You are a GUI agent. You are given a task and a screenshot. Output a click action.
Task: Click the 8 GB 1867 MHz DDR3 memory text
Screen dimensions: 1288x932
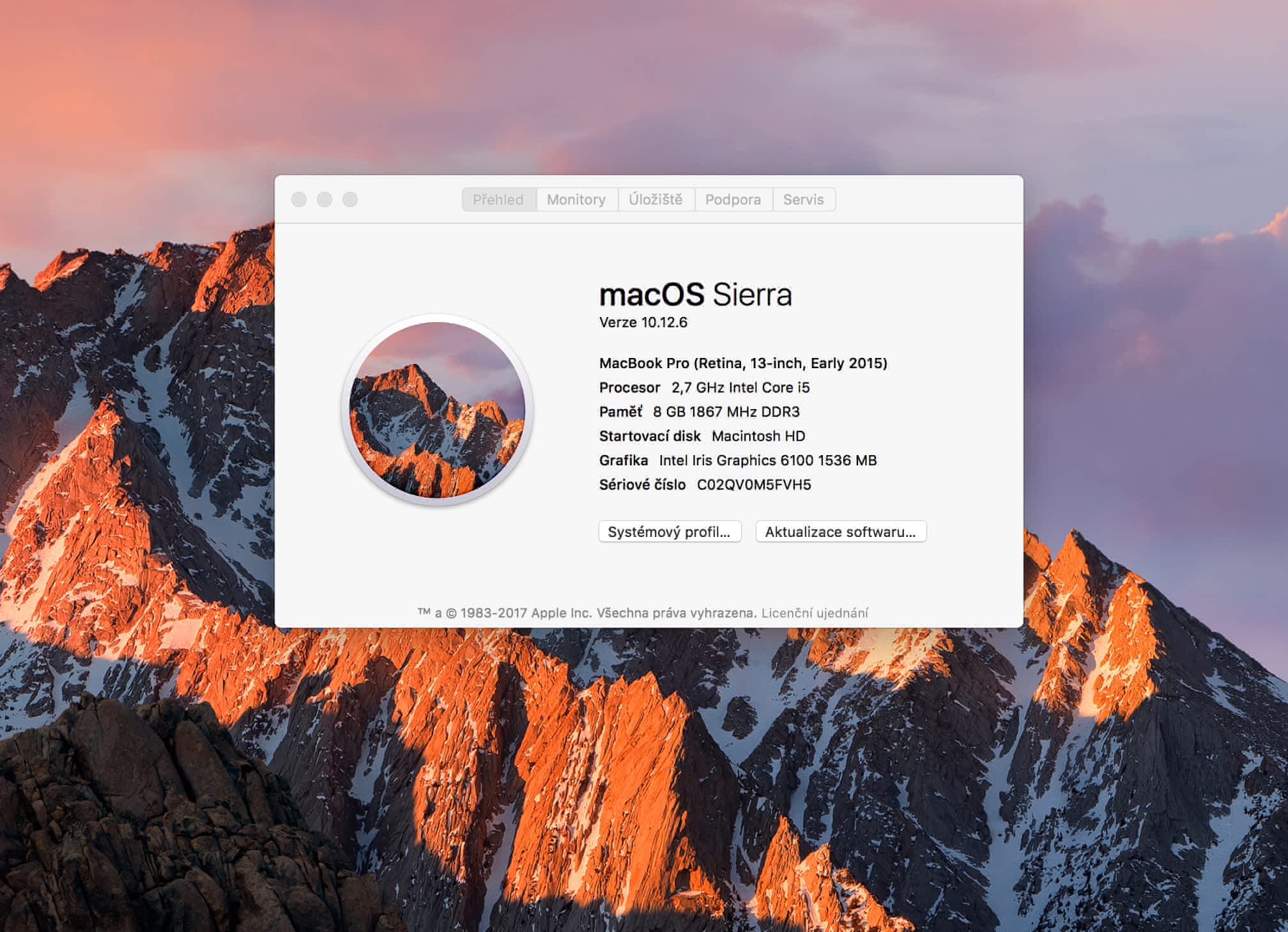click(x=726, y=412)
